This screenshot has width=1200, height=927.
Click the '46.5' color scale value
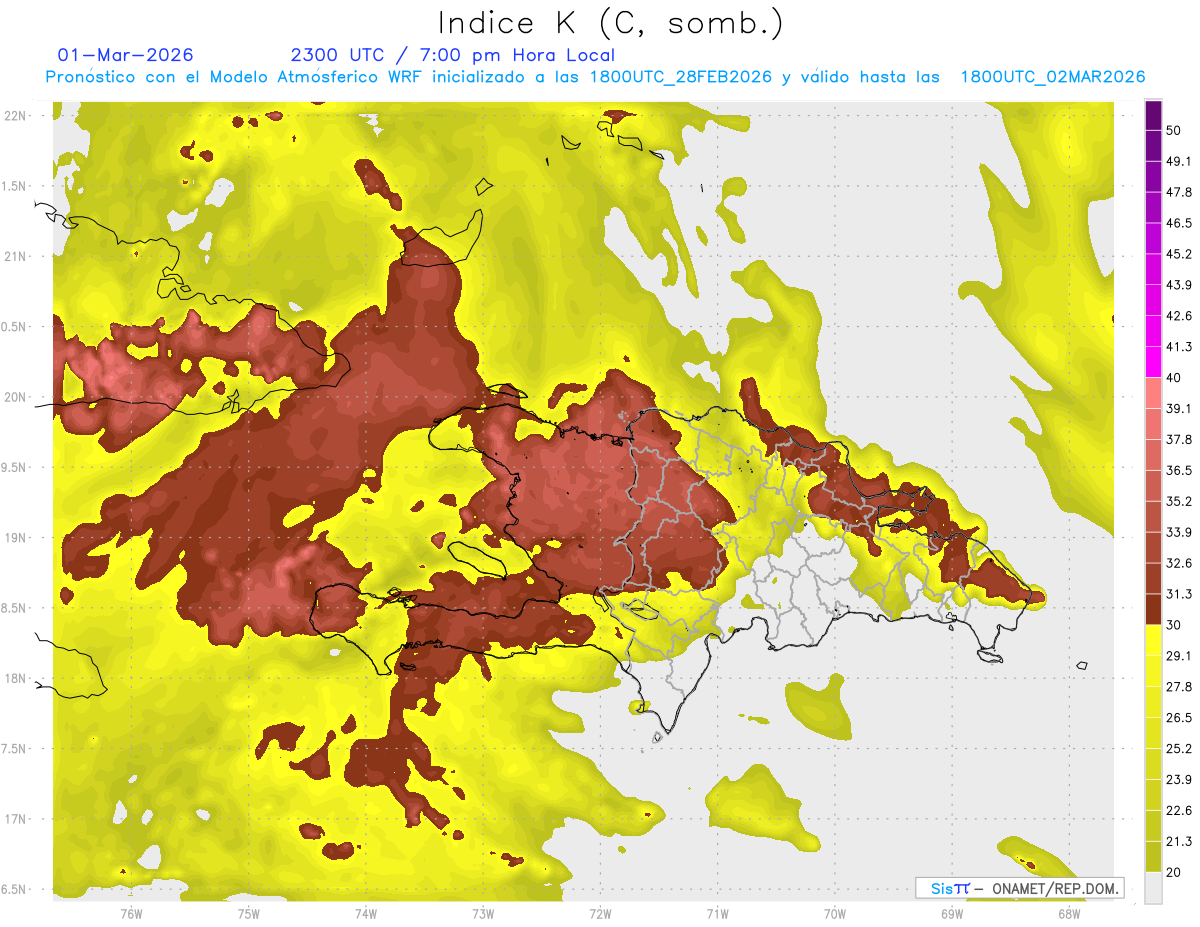tap(1179, 224)
